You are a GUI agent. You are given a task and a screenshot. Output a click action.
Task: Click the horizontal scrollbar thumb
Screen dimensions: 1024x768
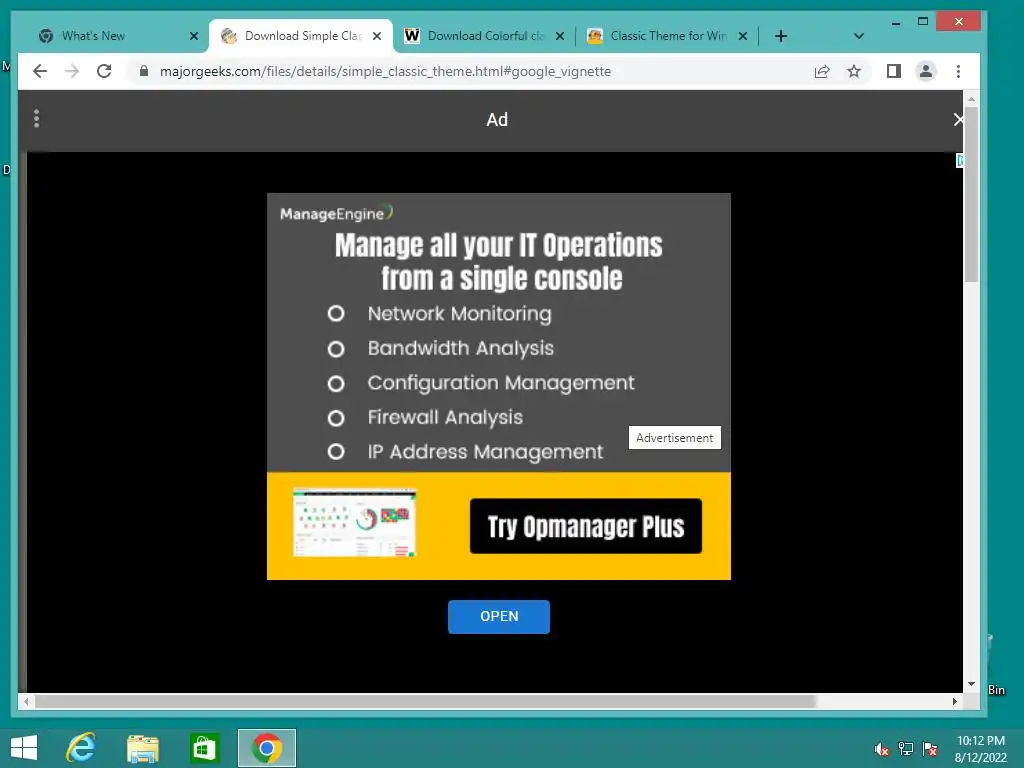424,701
